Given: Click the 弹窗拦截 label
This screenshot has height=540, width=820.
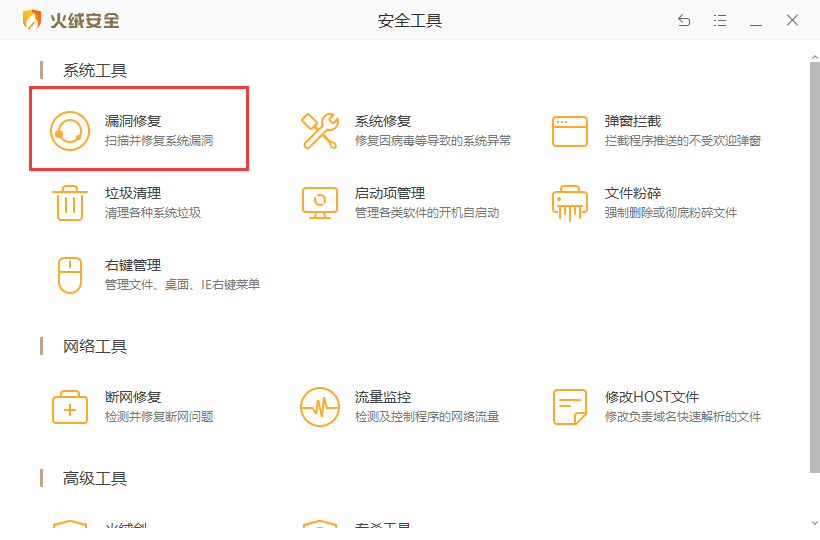Looking at the screenshot, I should pos(633,121).
